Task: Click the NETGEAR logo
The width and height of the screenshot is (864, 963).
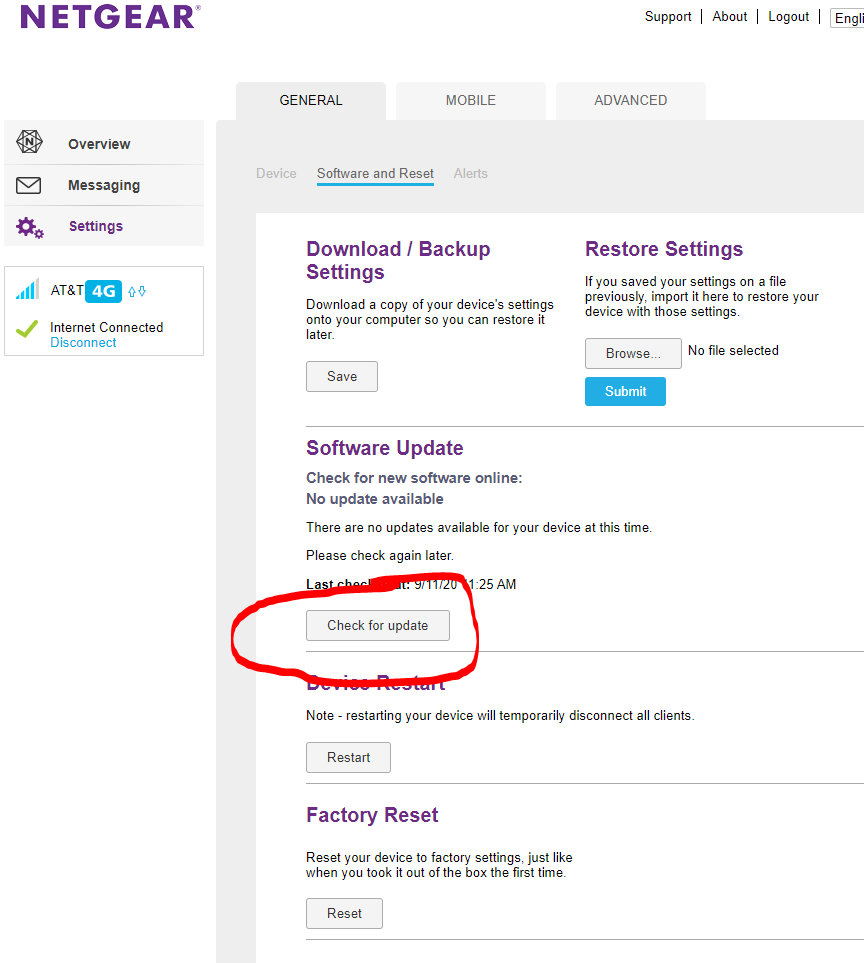Action: [x=110, y=17]
